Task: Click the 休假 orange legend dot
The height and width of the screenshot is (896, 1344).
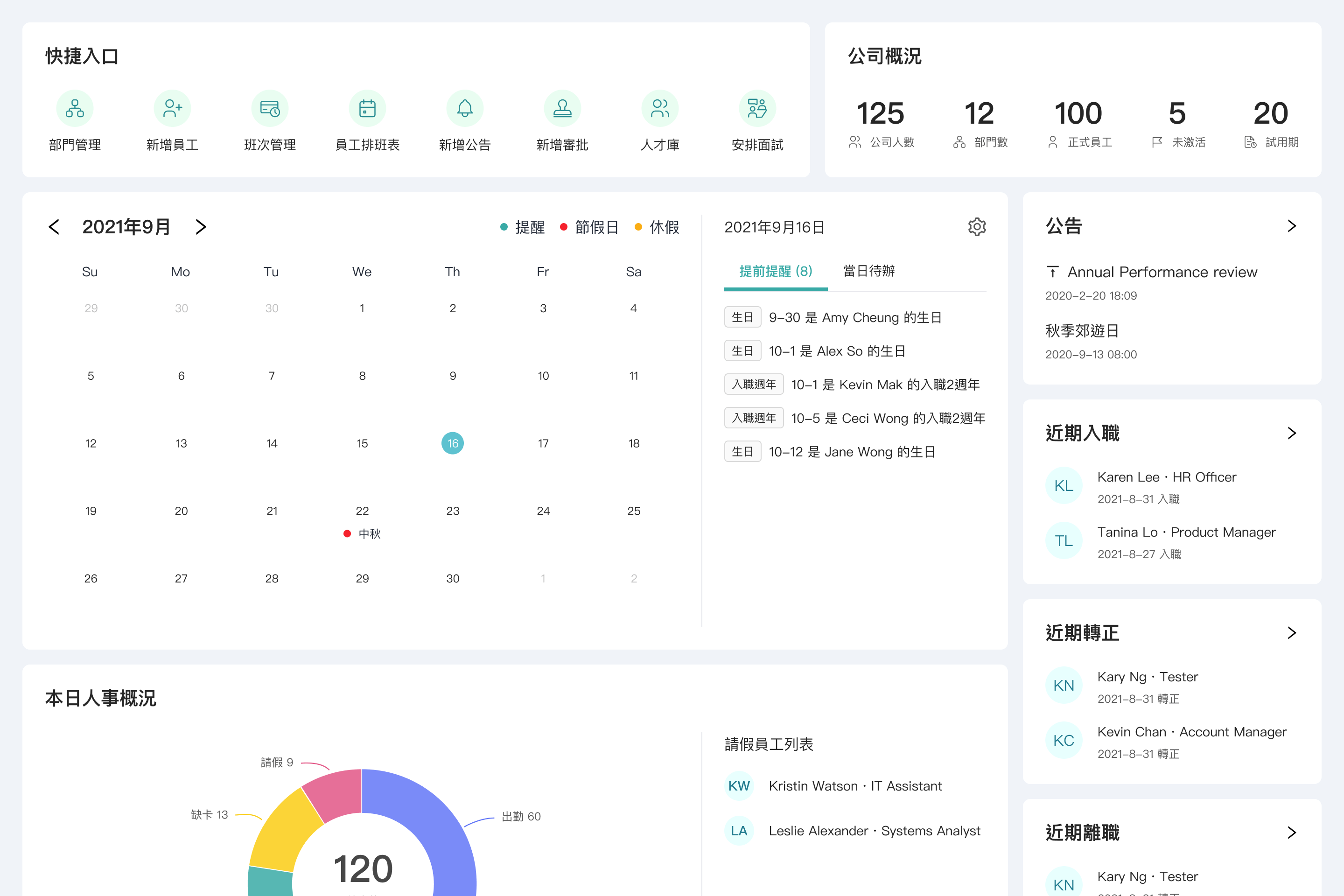Action: click(x=638, y=227)
